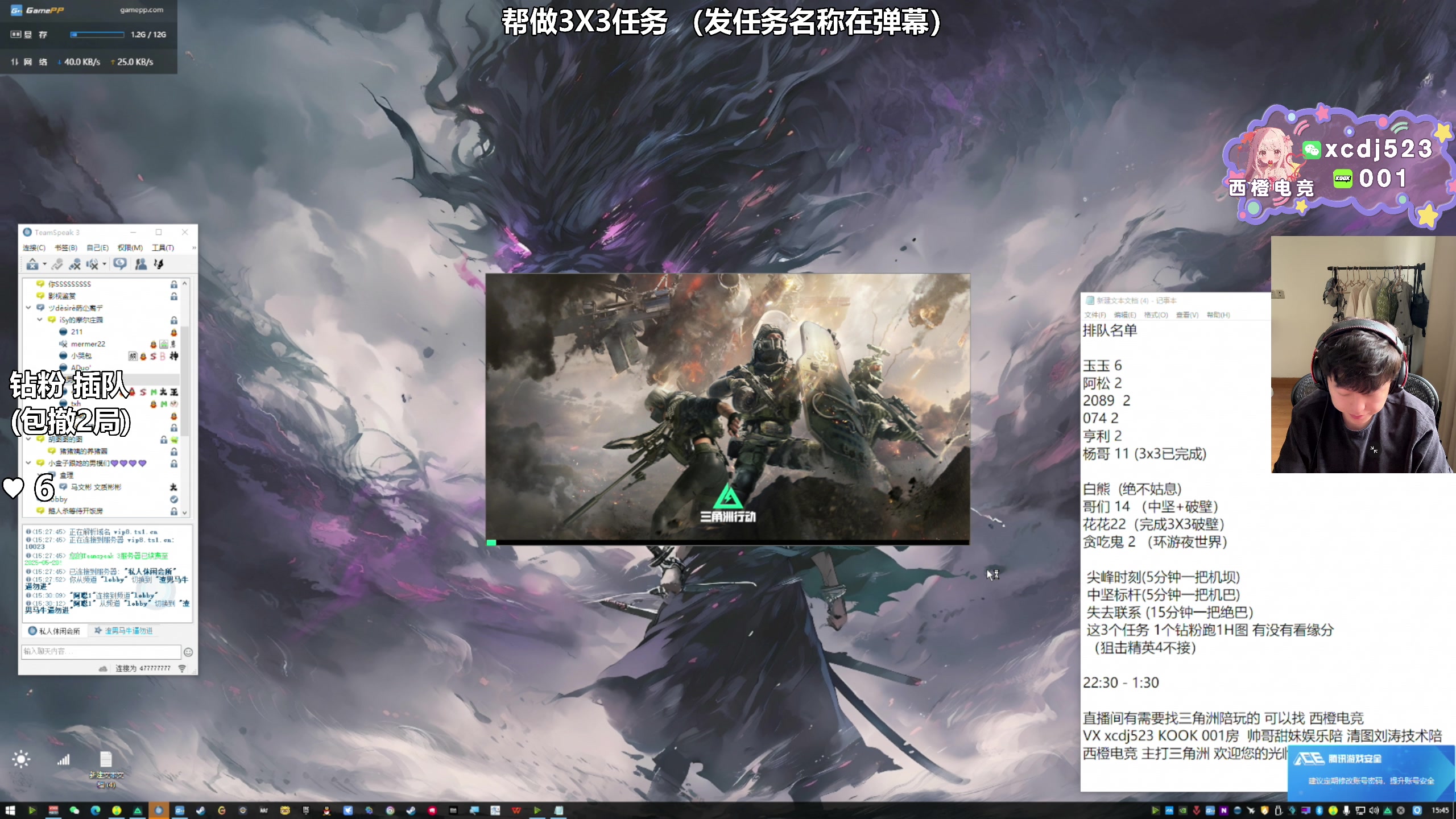
Task: Collapse the ツdèsirè channel tree node
Action: (x=28, y=308)
